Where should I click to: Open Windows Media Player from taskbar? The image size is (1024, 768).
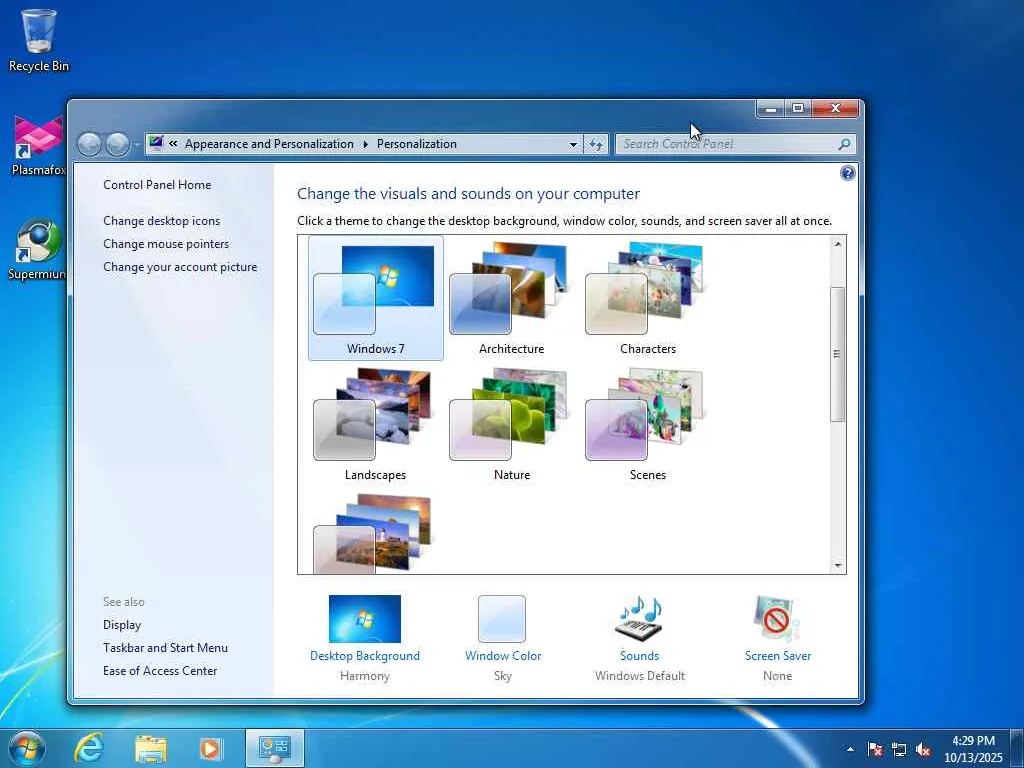pos(211,748)
